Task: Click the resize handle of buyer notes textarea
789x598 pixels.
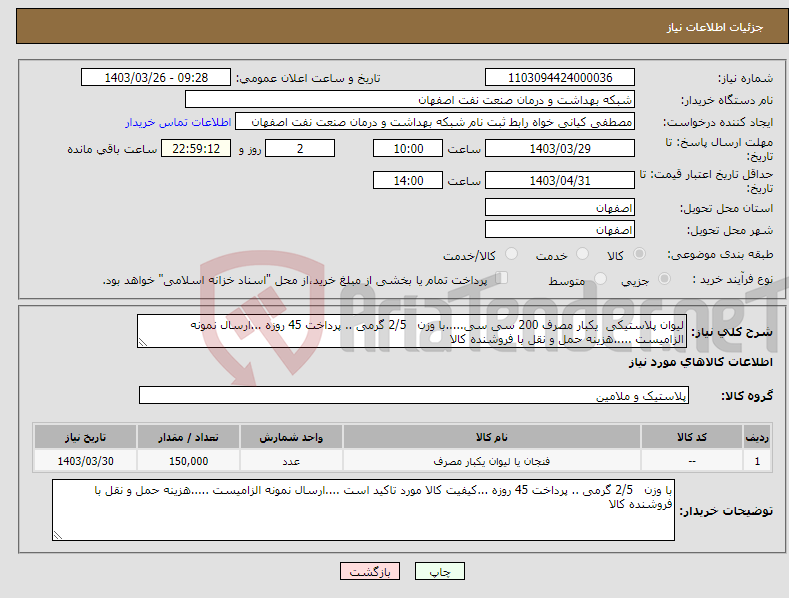Action: pos(58,536)
